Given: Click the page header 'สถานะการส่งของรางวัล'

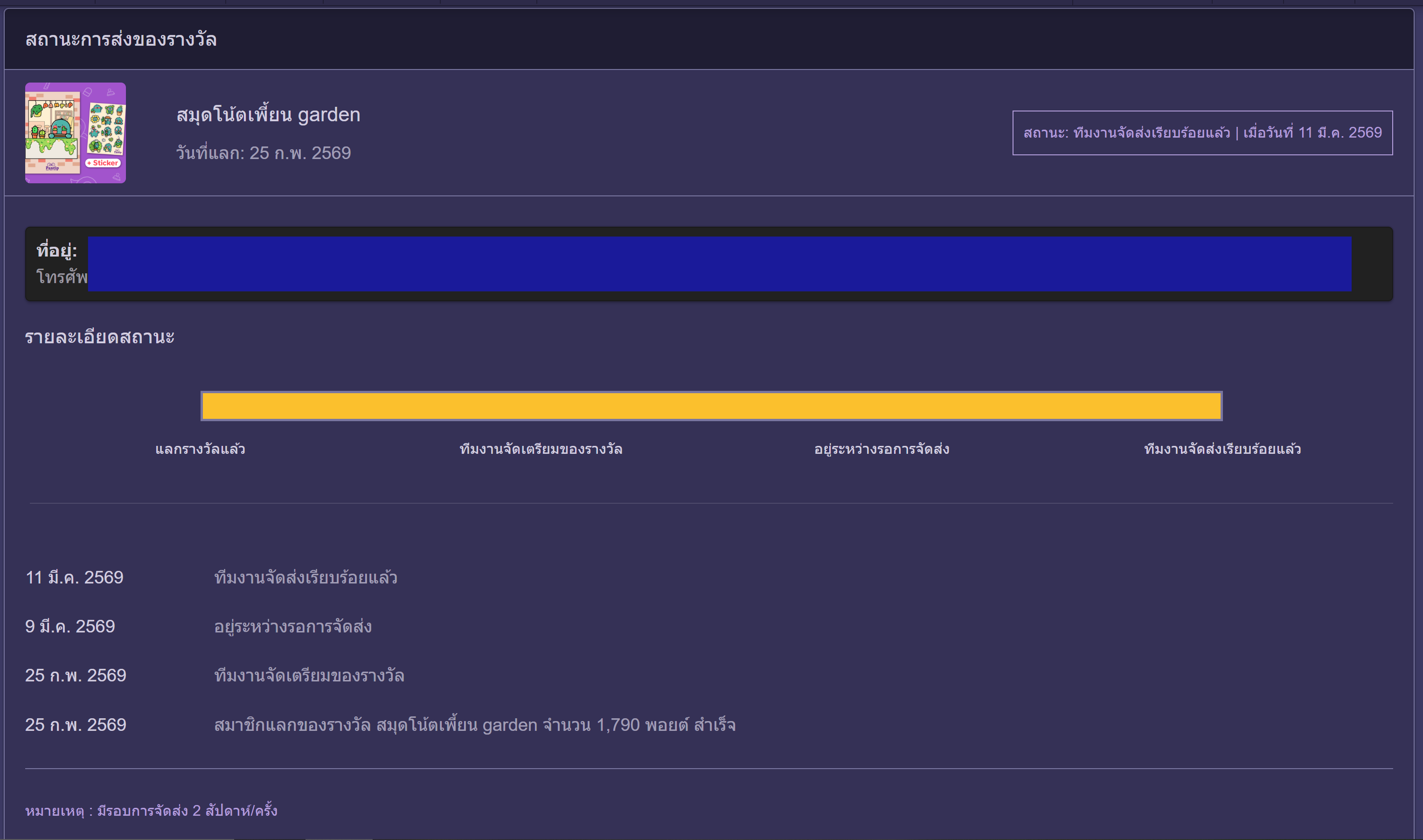Looking at the screenshot, I should tap(120, 40).
